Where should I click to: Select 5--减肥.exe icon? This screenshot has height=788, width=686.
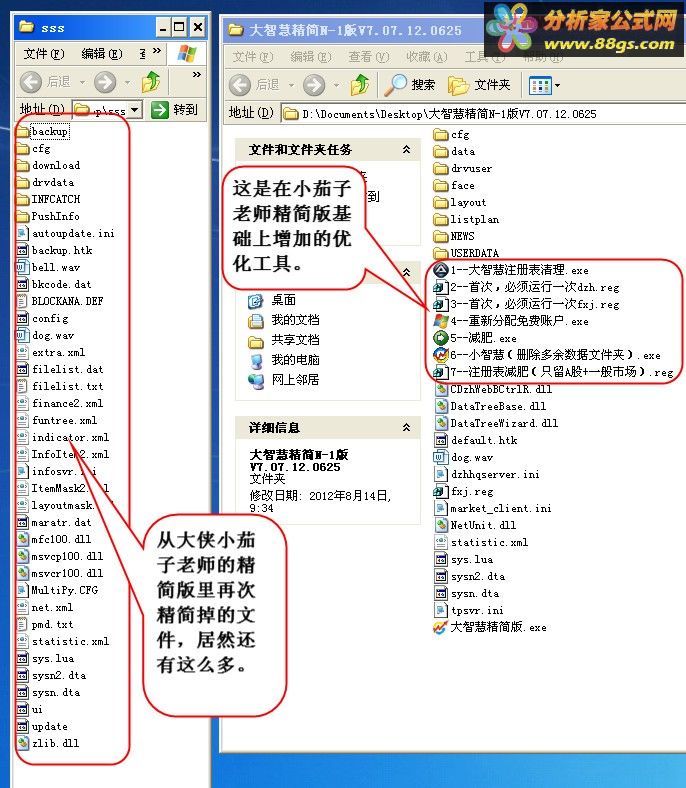440,338
